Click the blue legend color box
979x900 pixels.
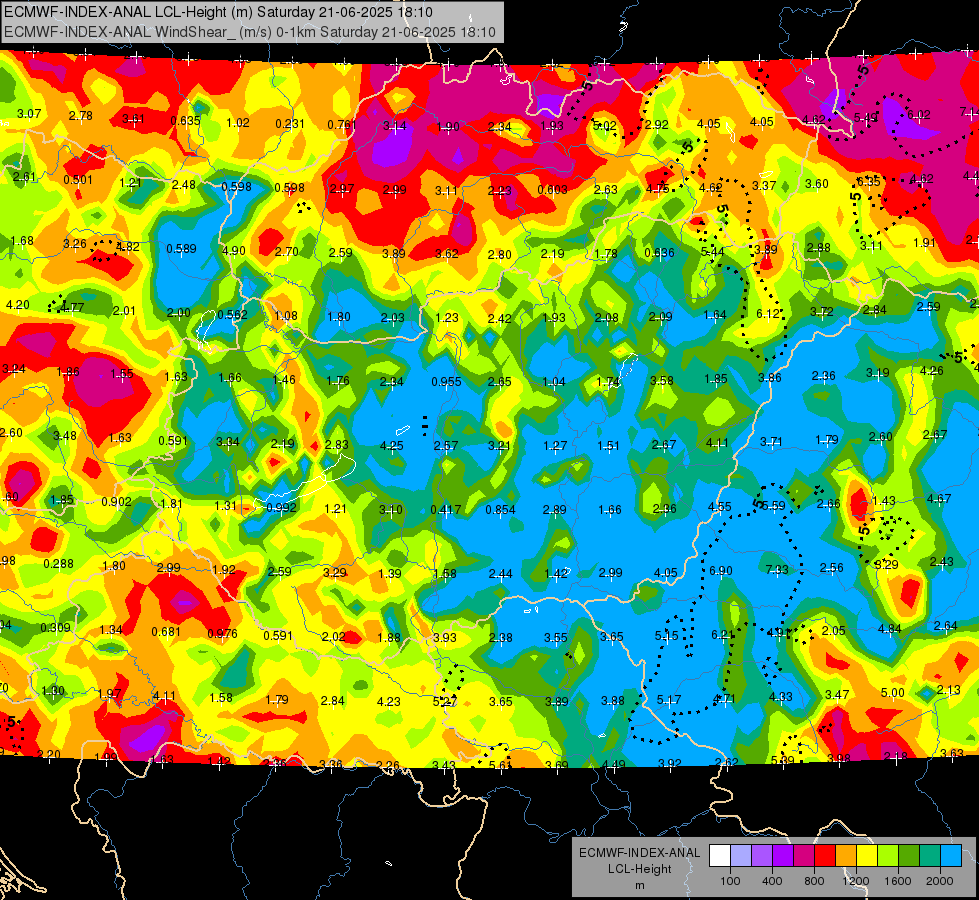[951, 856]
